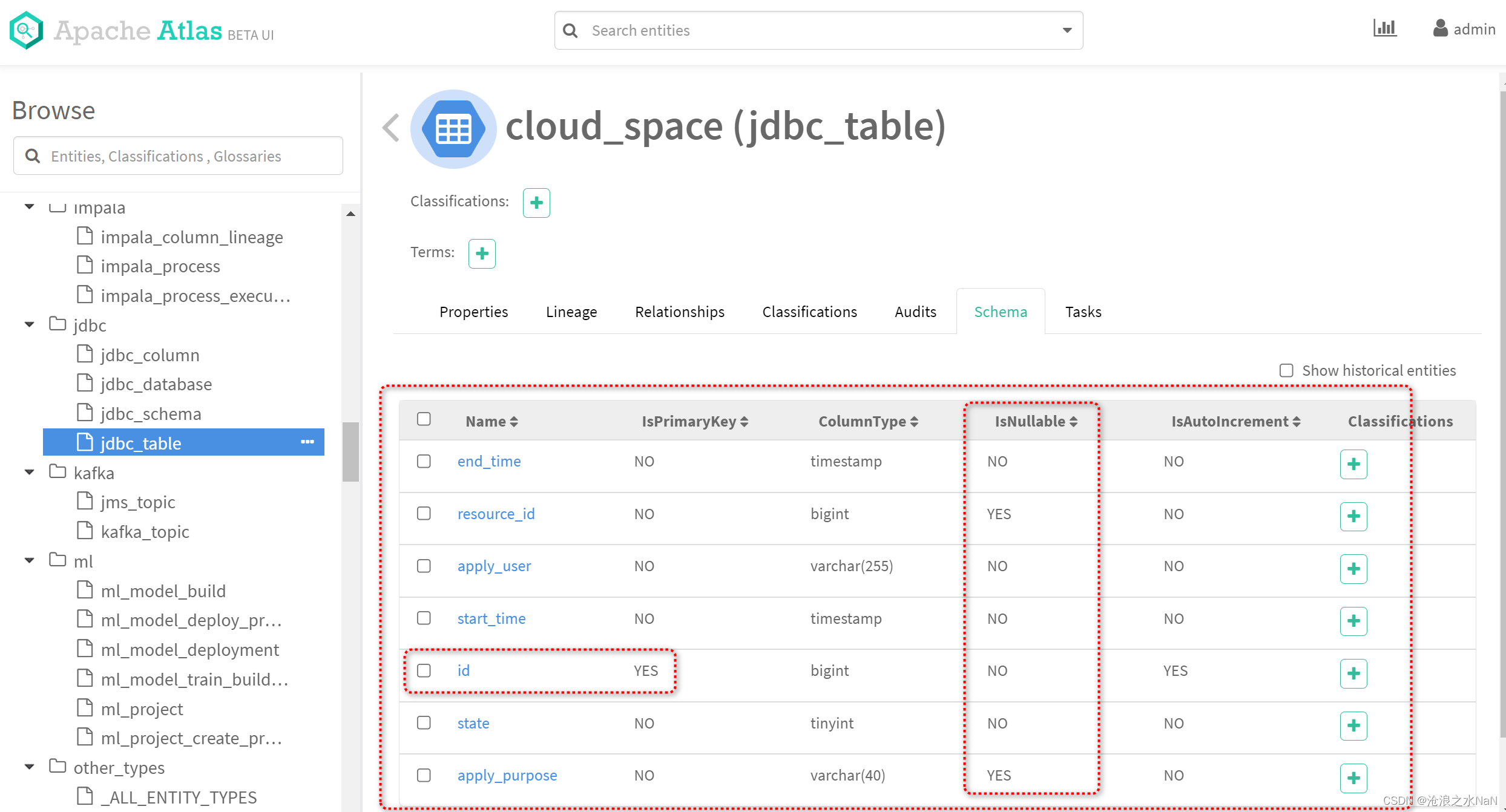This screenshot has width=1506, height=812.
Task: Click the bar chart analytics icon
Action: click(1384, 30)
